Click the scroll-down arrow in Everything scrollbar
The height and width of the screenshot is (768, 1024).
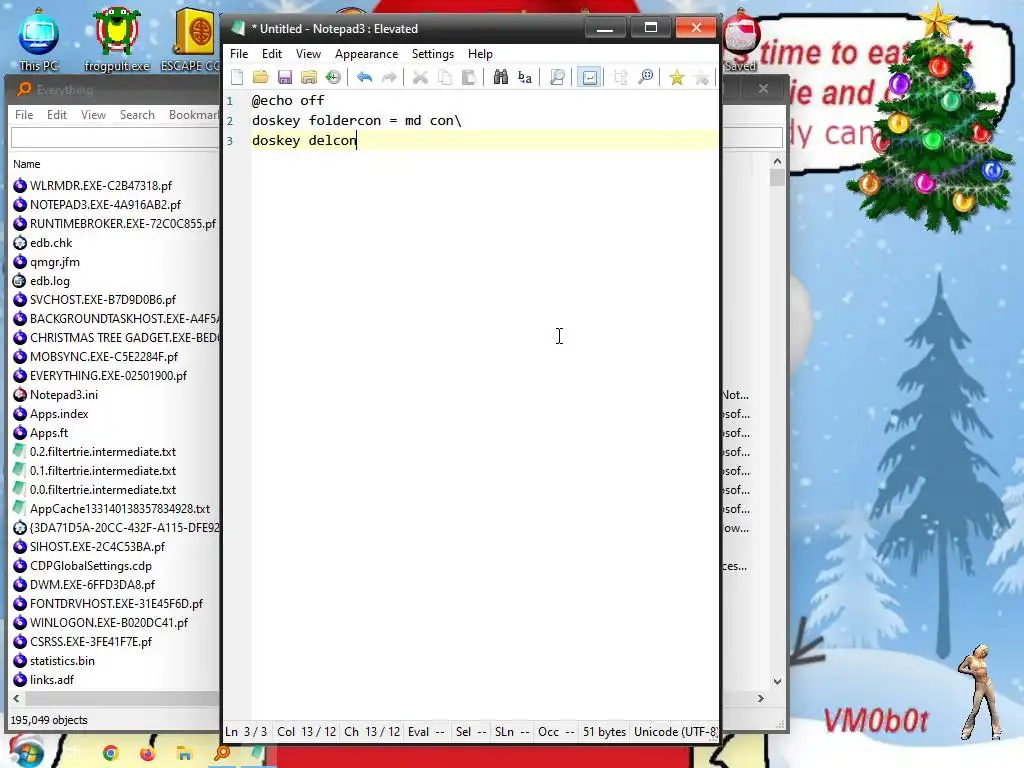(x=777, y=681)
